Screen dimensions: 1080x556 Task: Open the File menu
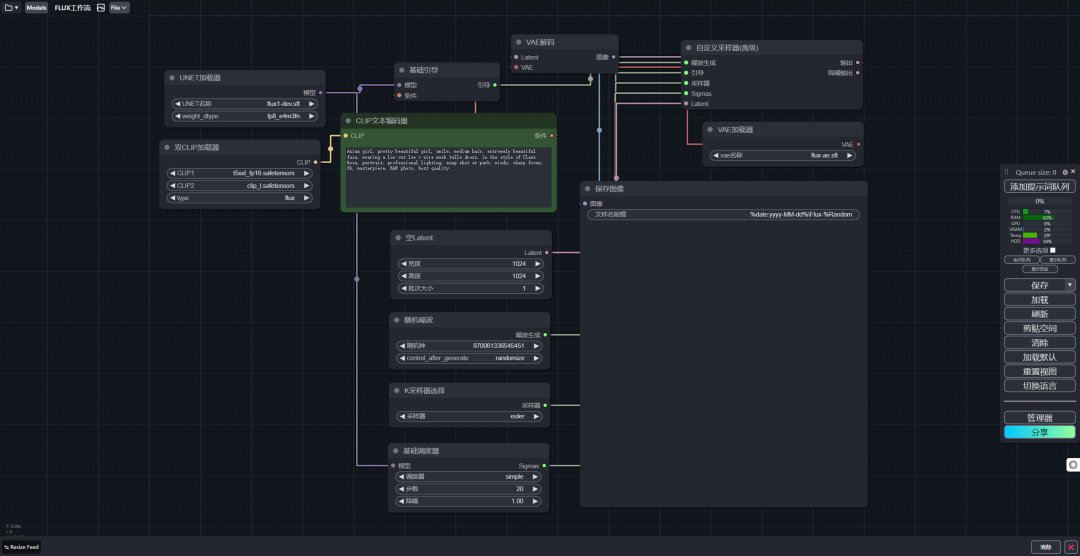(x=118, y=7)
